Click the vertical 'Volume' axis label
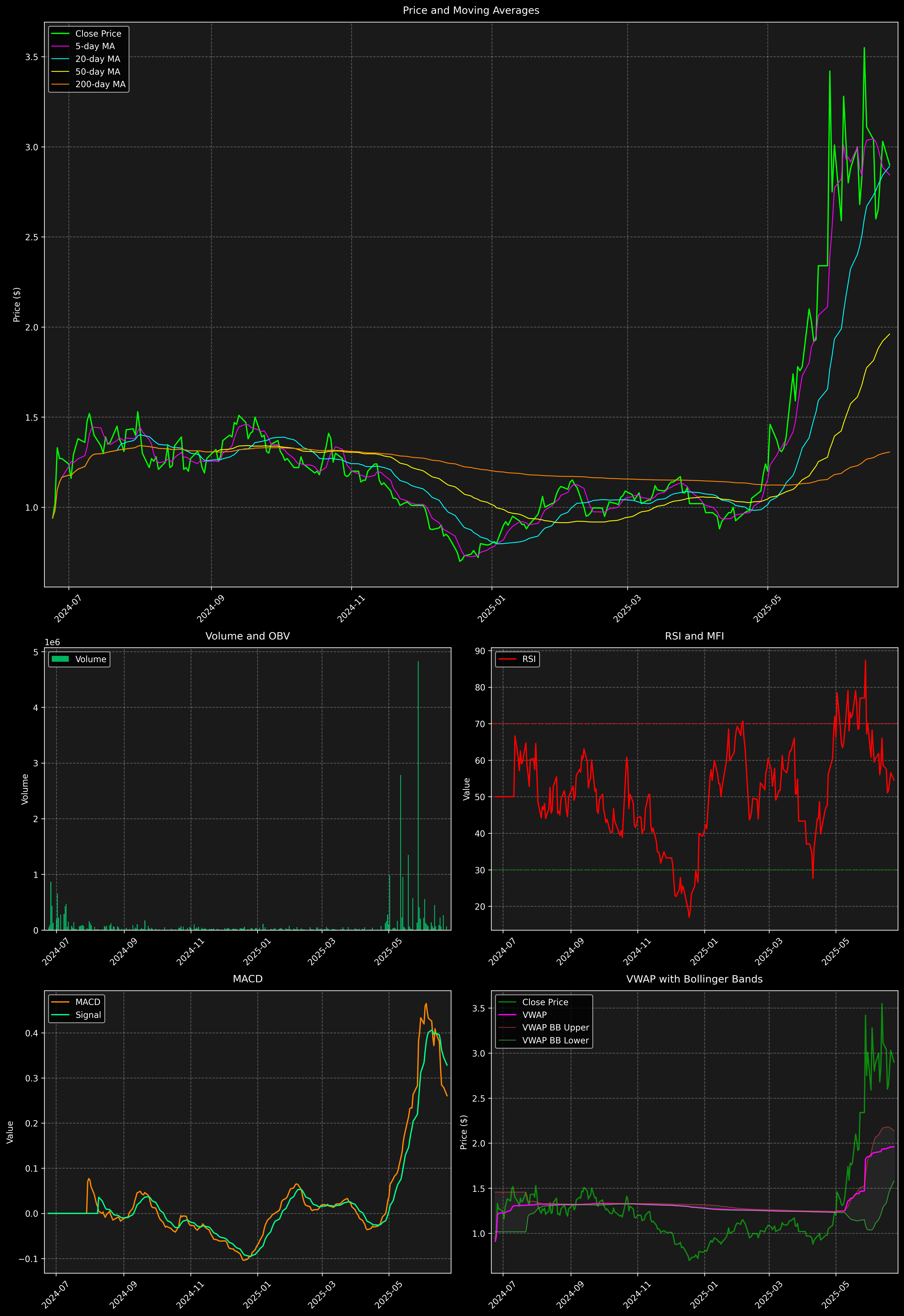Screen dimensions: 904x1316 25,789
